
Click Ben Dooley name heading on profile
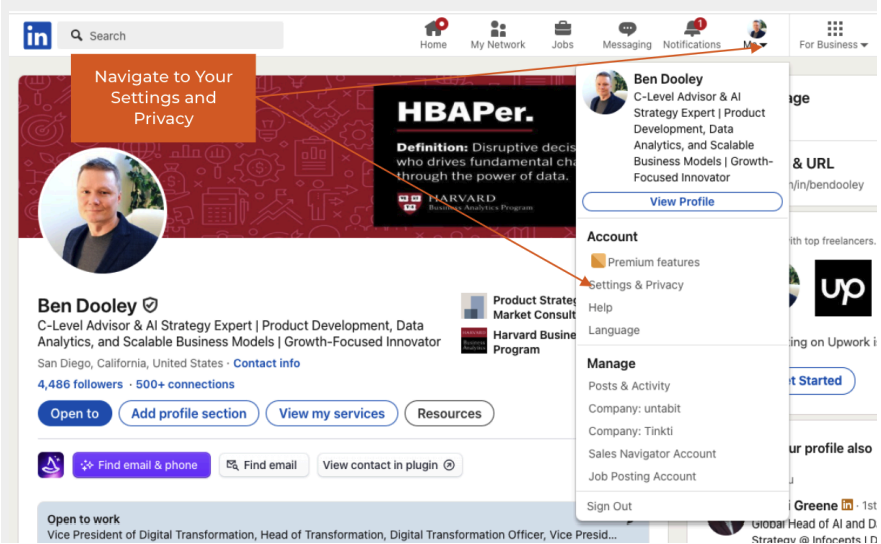tap(87, 306)
